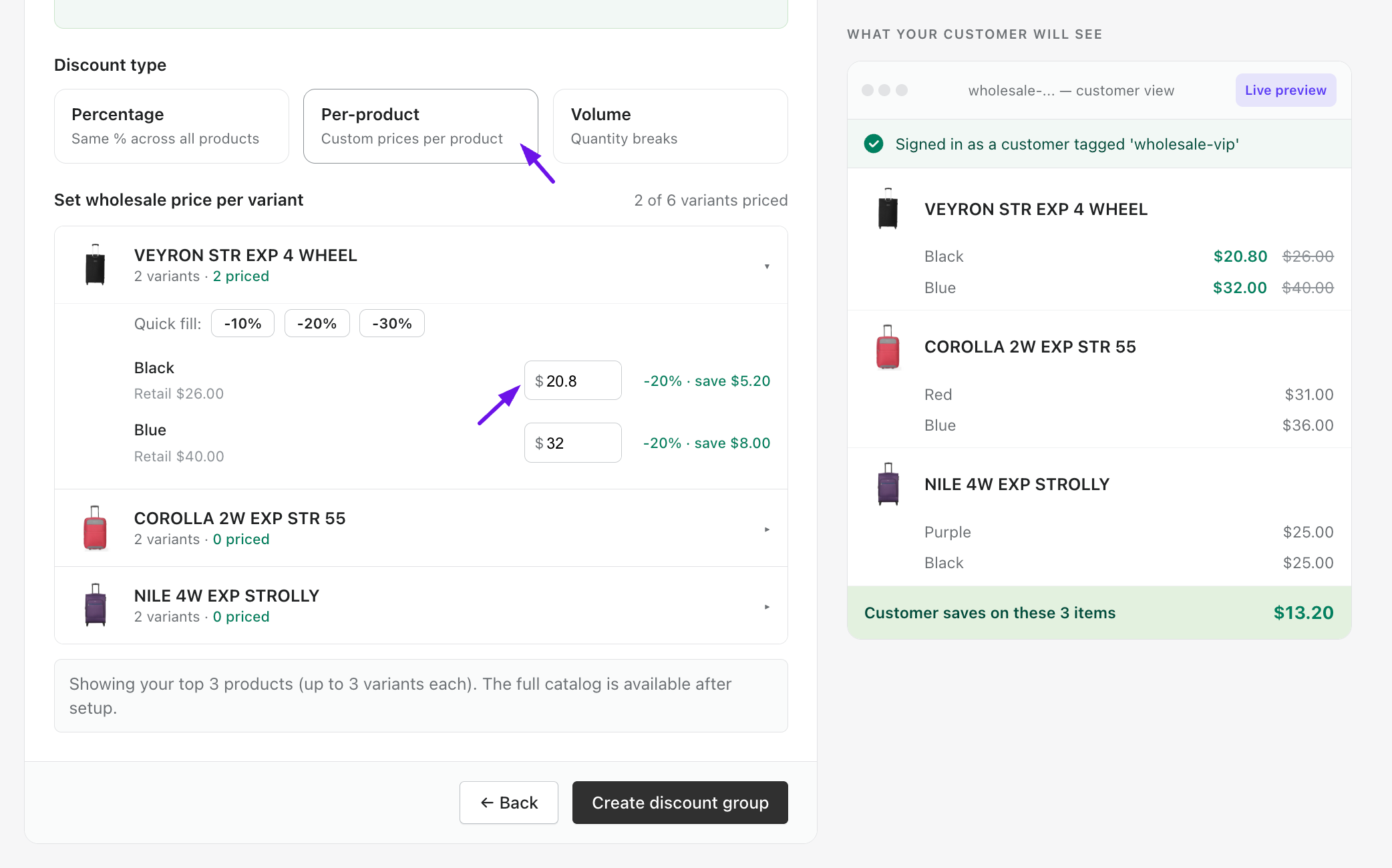Click the red suitcase icon in customer preview
This screenshot has height=868, width=1392.
tap(888, 347)
